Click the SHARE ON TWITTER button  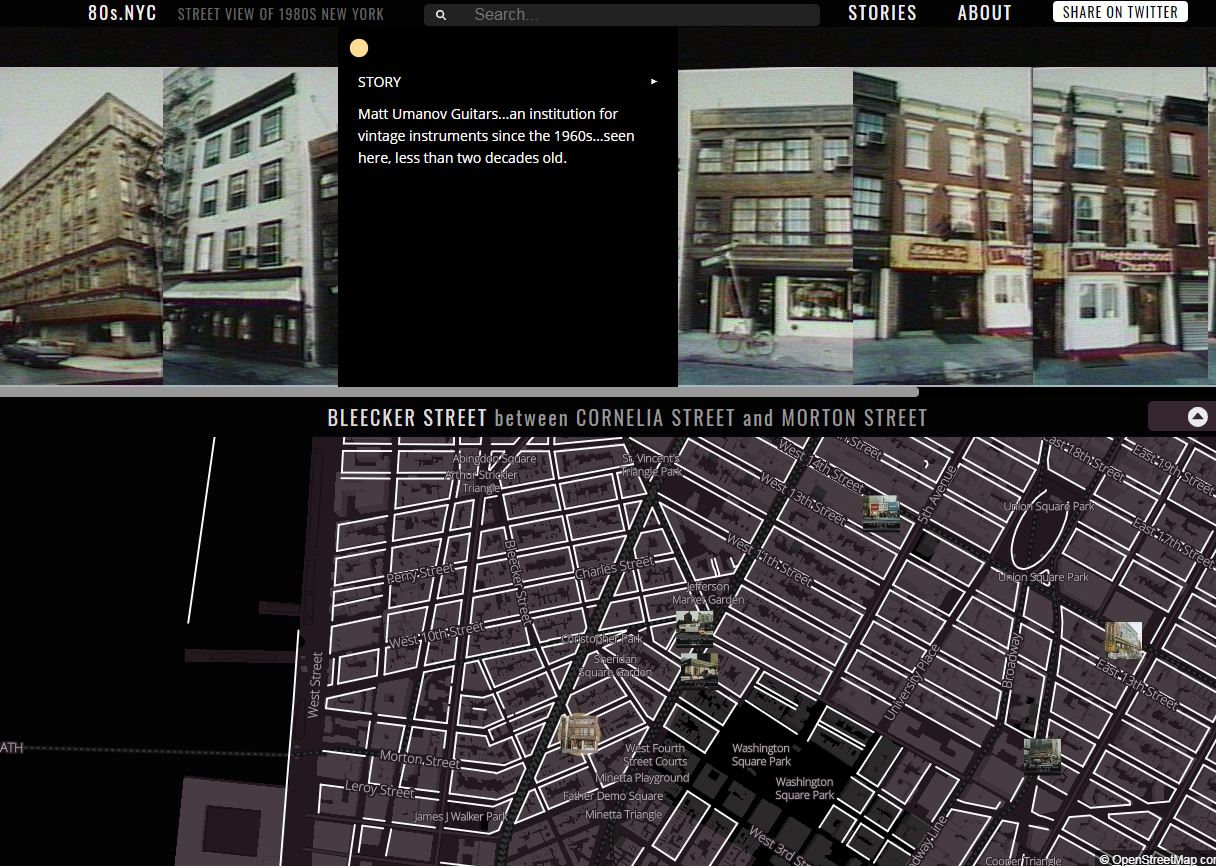point(1120,12)
